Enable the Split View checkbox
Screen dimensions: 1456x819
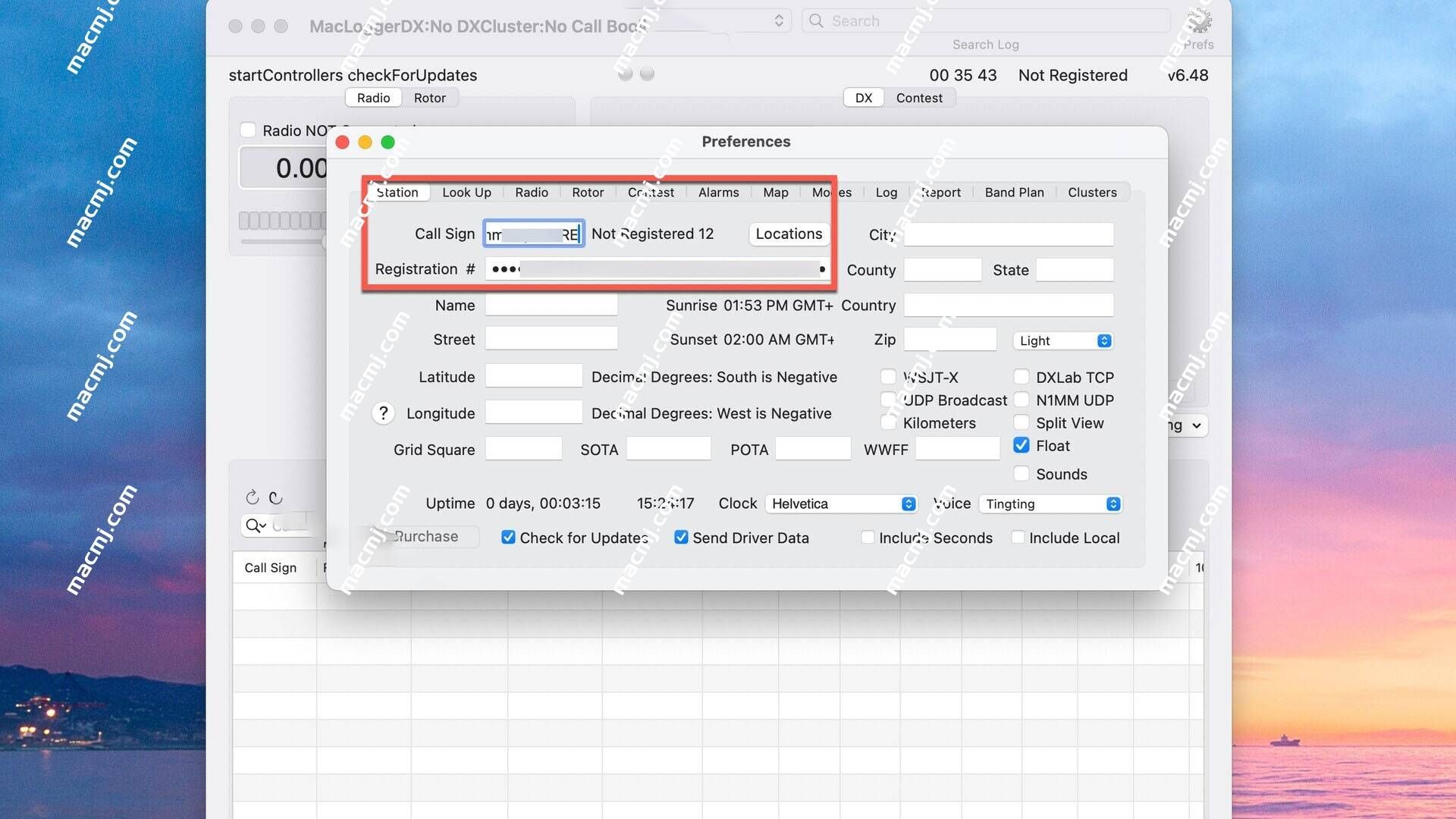(1021, 422)
